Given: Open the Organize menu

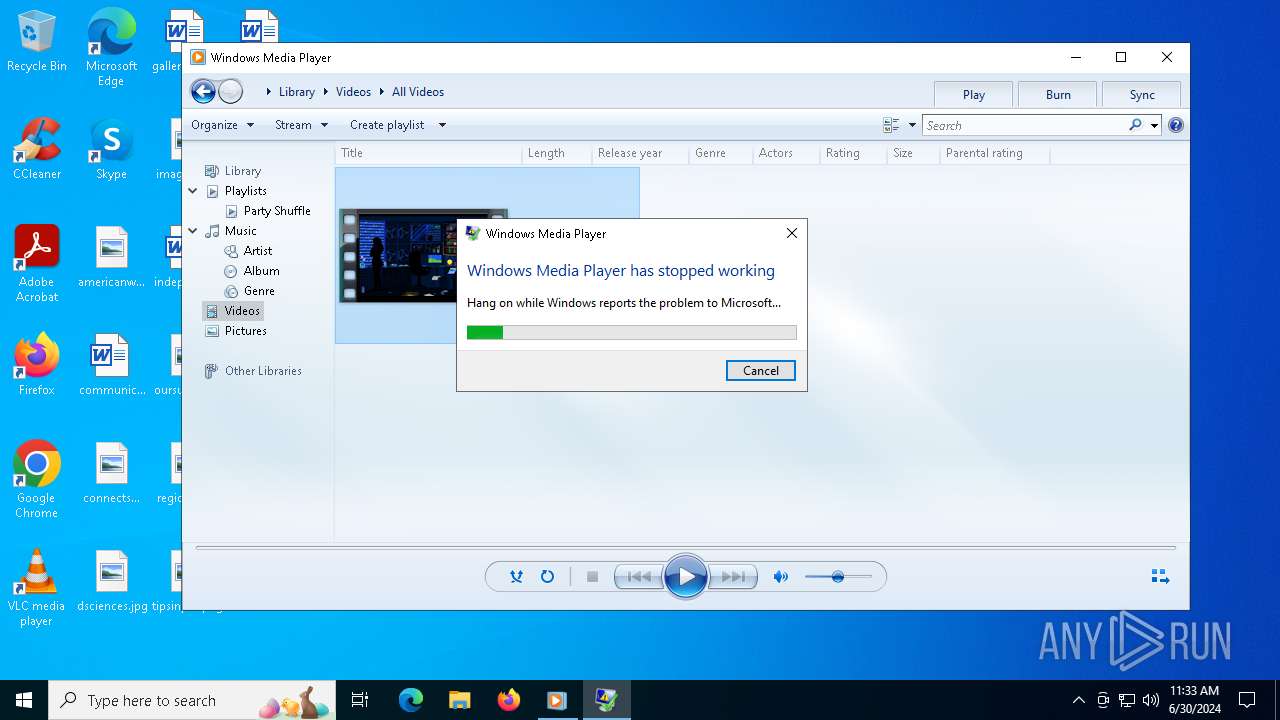Looking at the screenshot, I should tap(222, 125).
